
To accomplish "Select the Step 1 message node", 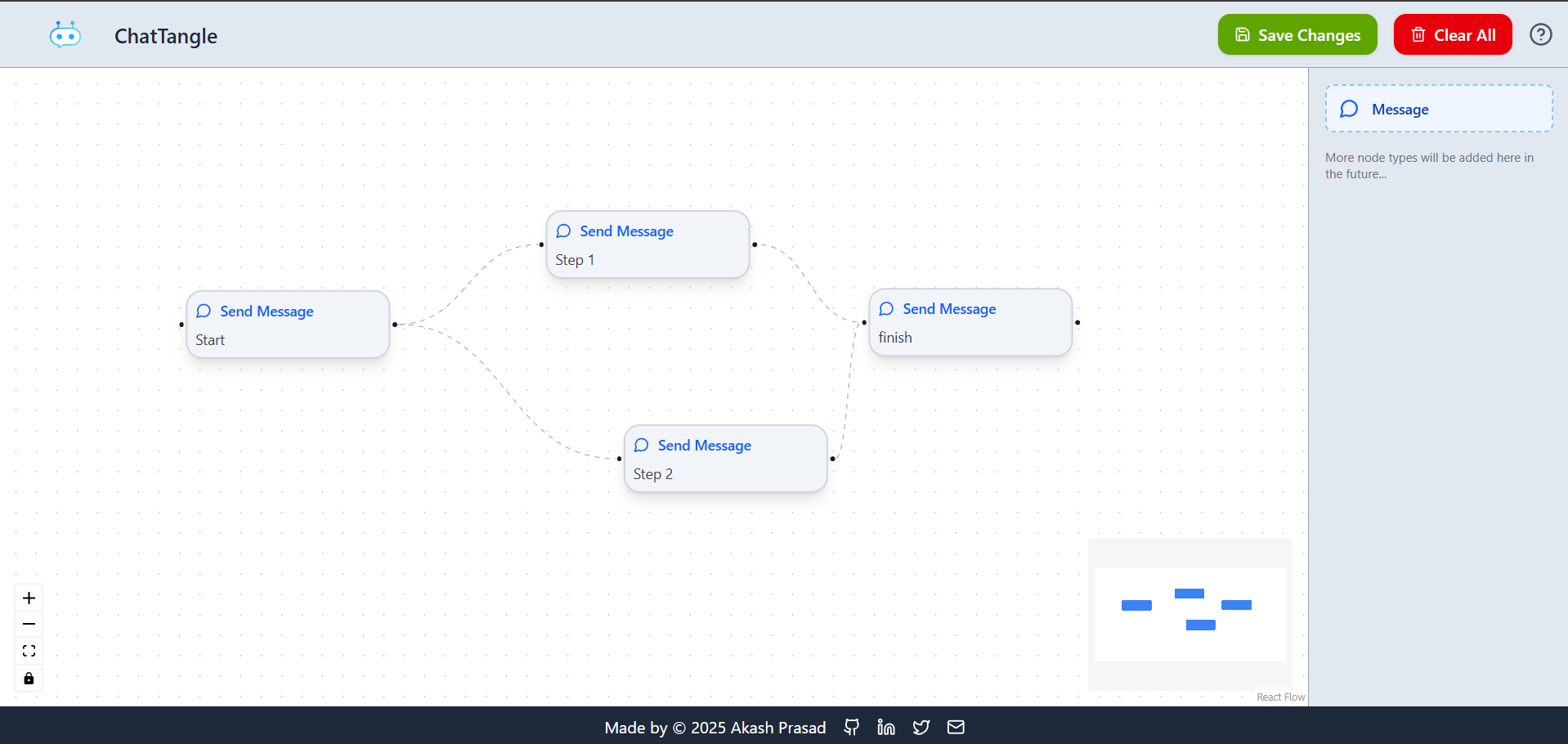I will click(x=647, y=244).
